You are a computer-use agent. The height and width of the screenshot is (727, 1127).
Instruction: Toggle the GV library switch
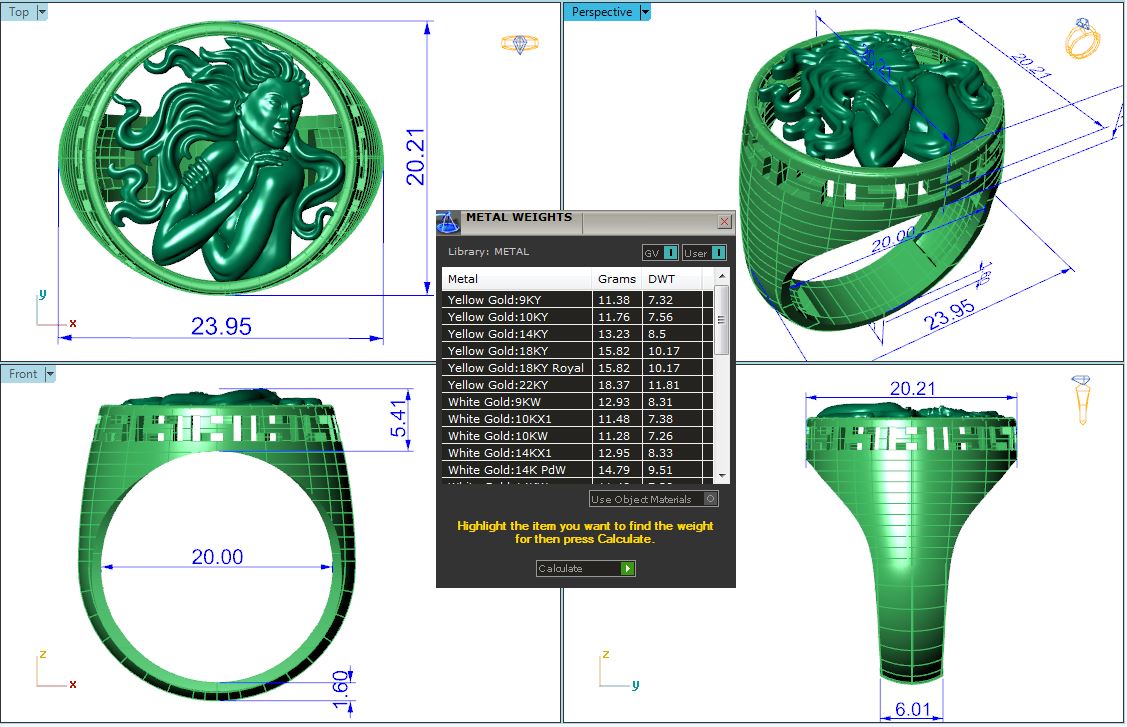click(x=671, y=253)
